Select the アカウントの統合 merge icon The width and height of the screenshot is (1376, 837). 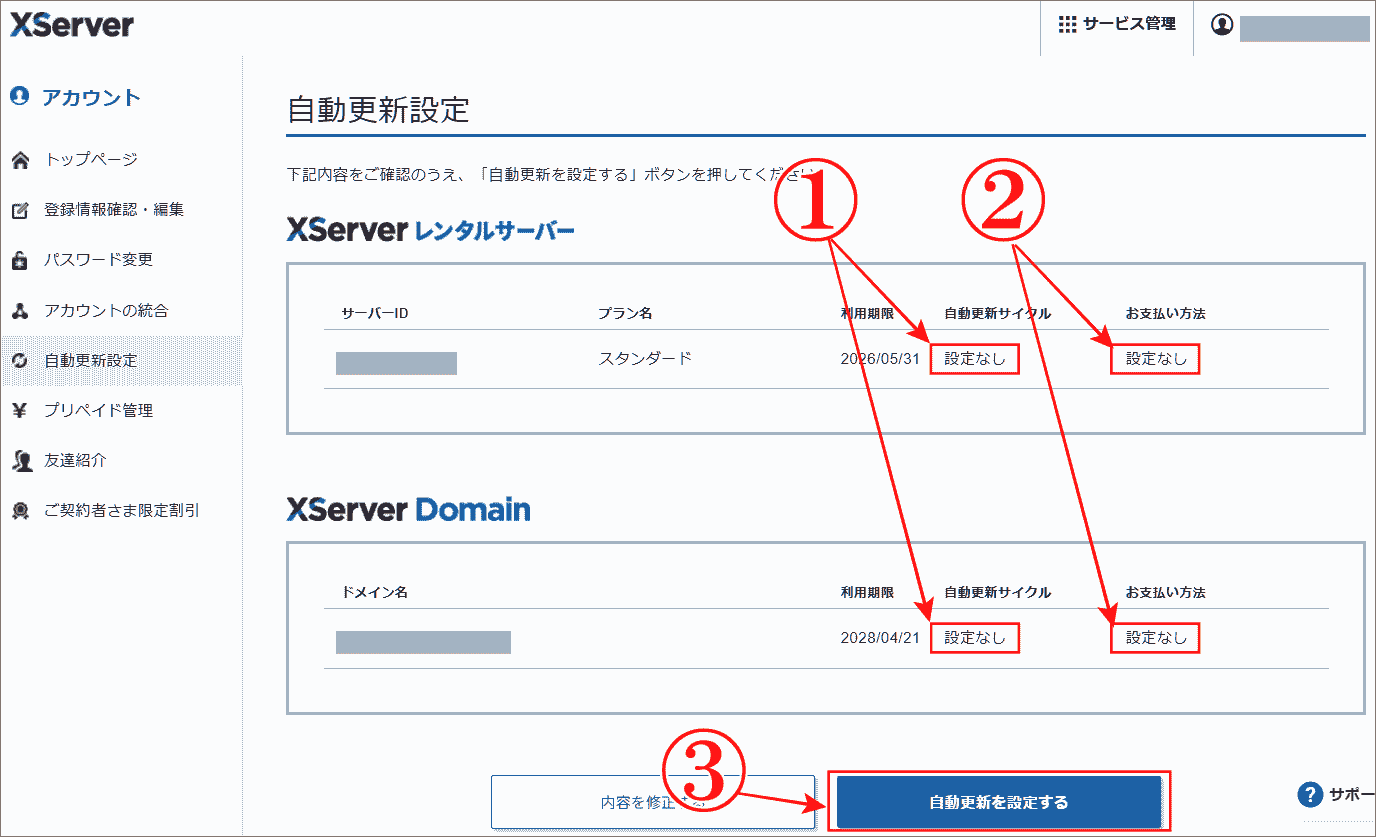coord(21,310)
